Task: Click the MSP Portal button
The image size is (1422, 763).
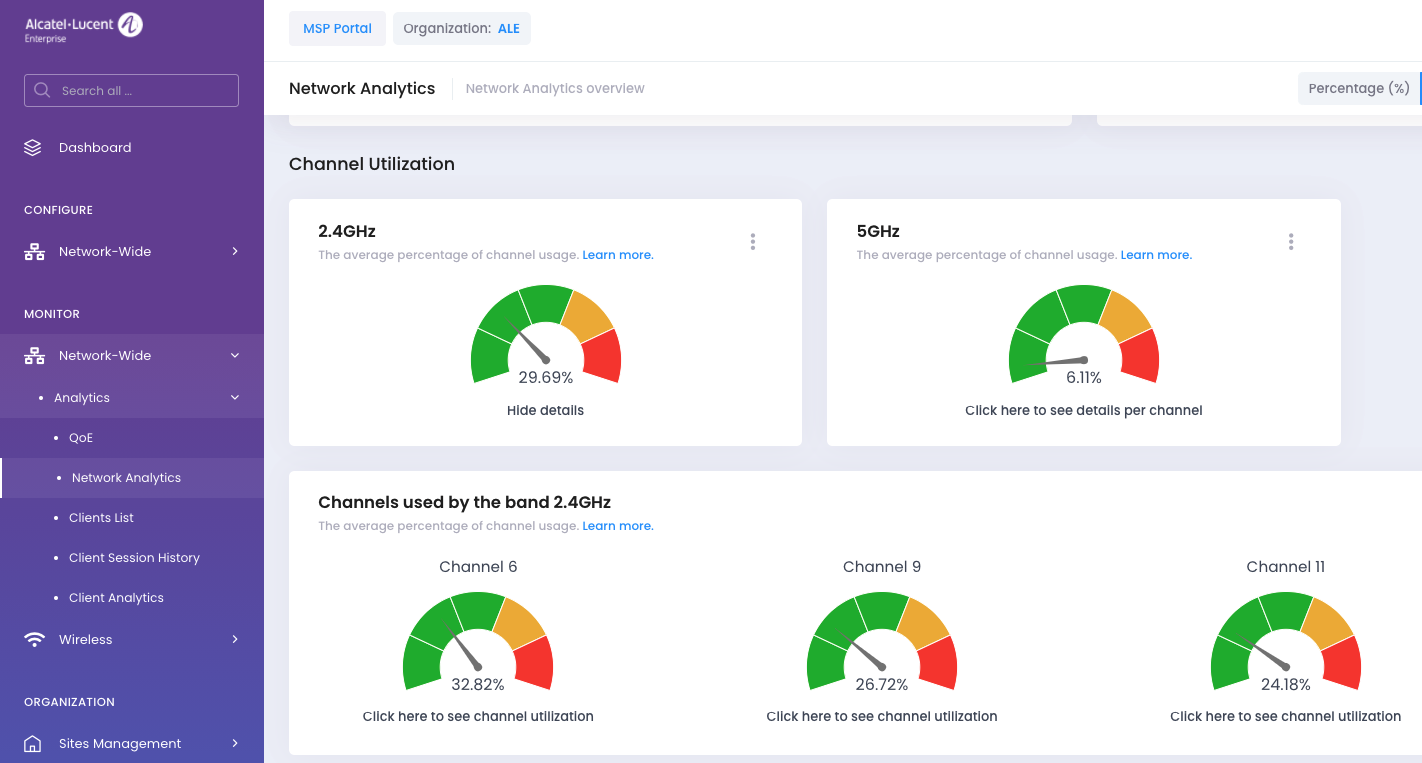Action: (x=337, y=29)
